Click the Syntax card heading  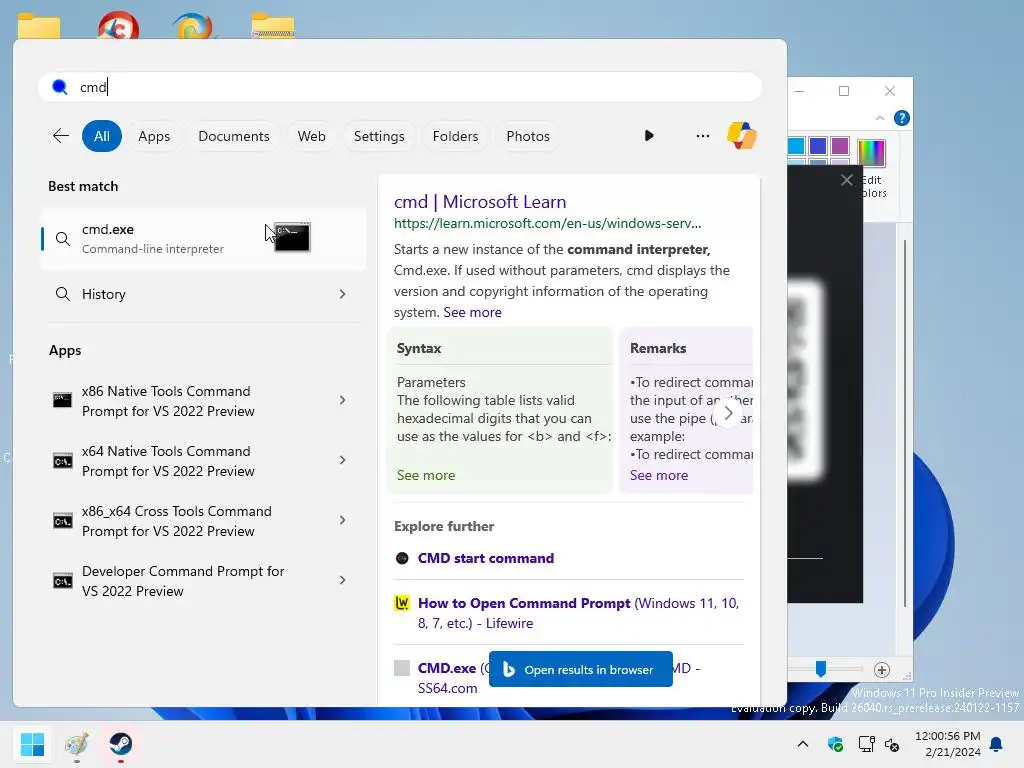tap(419, 348)
